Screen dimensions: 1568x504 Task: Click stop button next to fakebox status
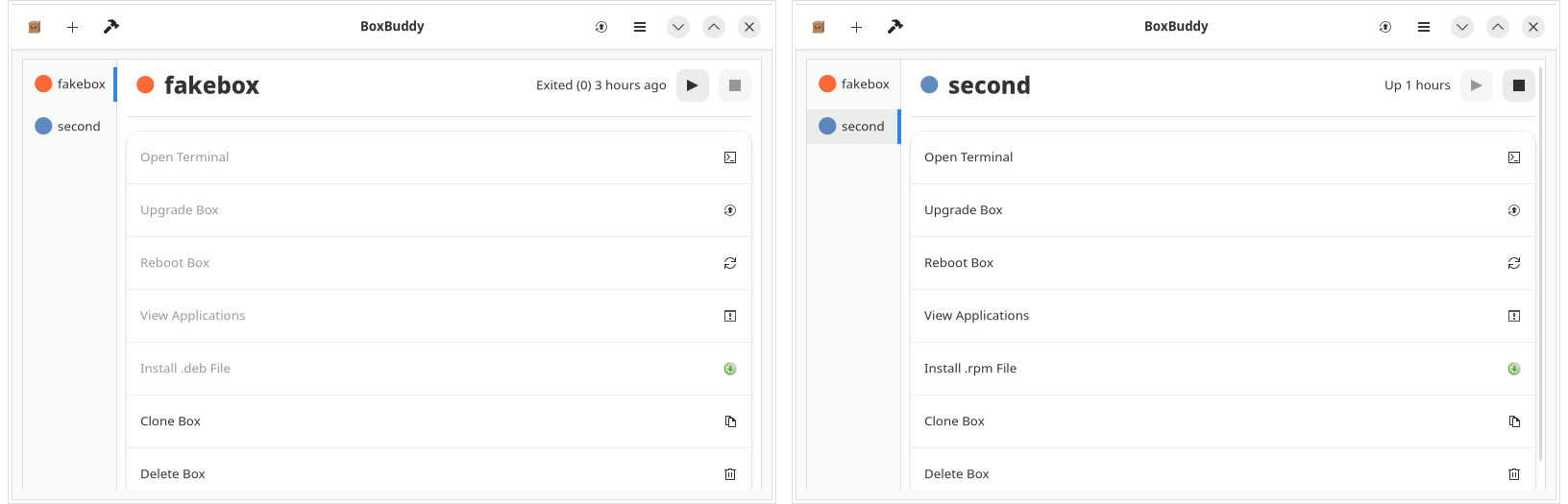pyautogui.click(x=735, y=85)
